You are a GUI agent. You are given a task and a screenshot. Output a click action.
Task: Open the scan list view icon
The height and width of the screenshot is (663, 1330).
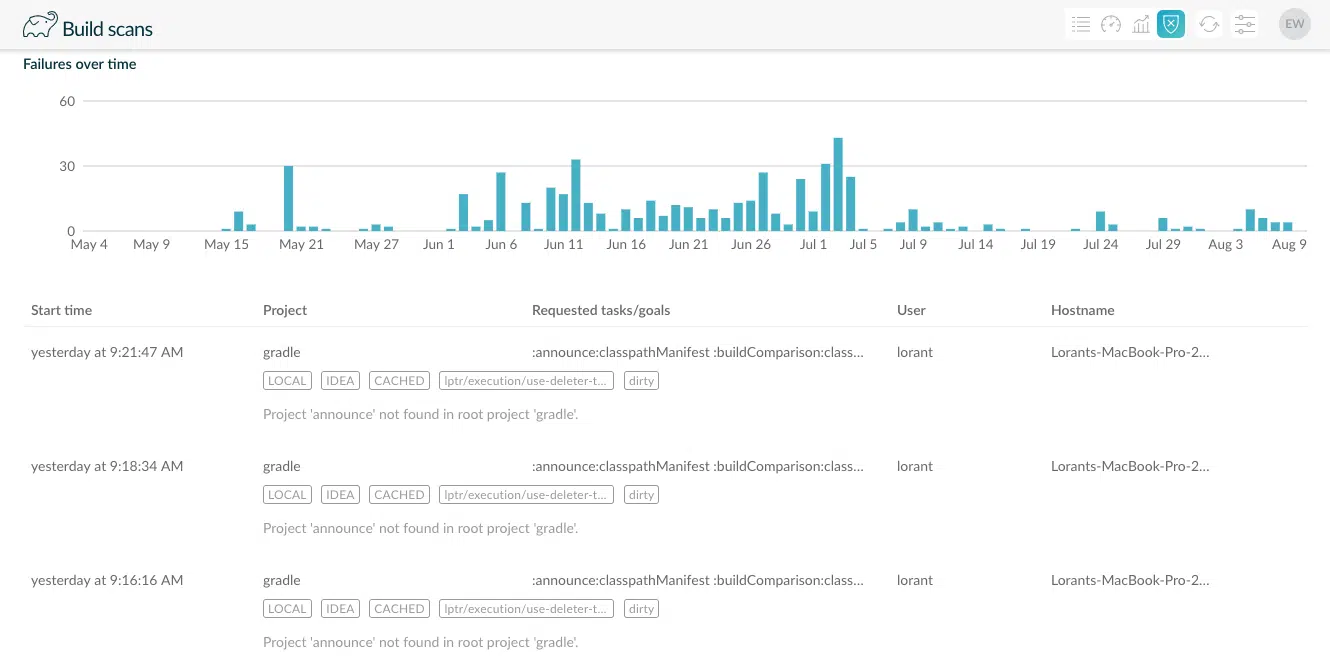coord(1080,25)
